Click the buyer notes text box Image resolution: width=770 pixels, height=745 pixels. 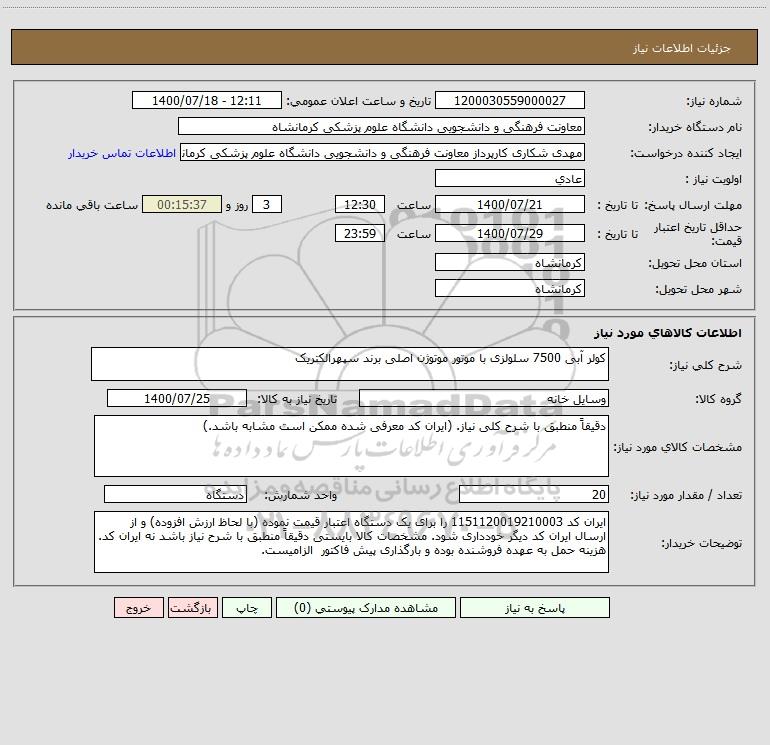[x=351, y=542]
